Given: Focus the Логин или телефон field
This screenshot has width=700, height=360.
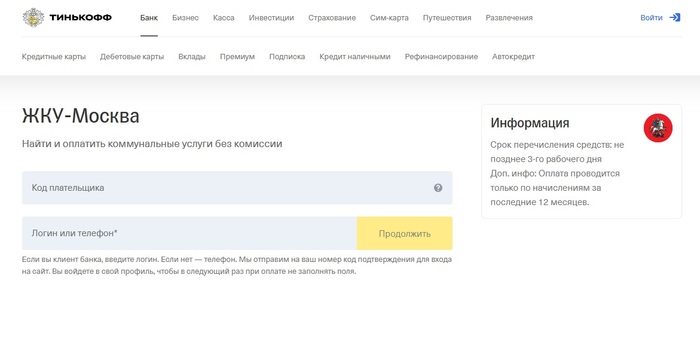Looking at the screenshot, I should 189,233.
